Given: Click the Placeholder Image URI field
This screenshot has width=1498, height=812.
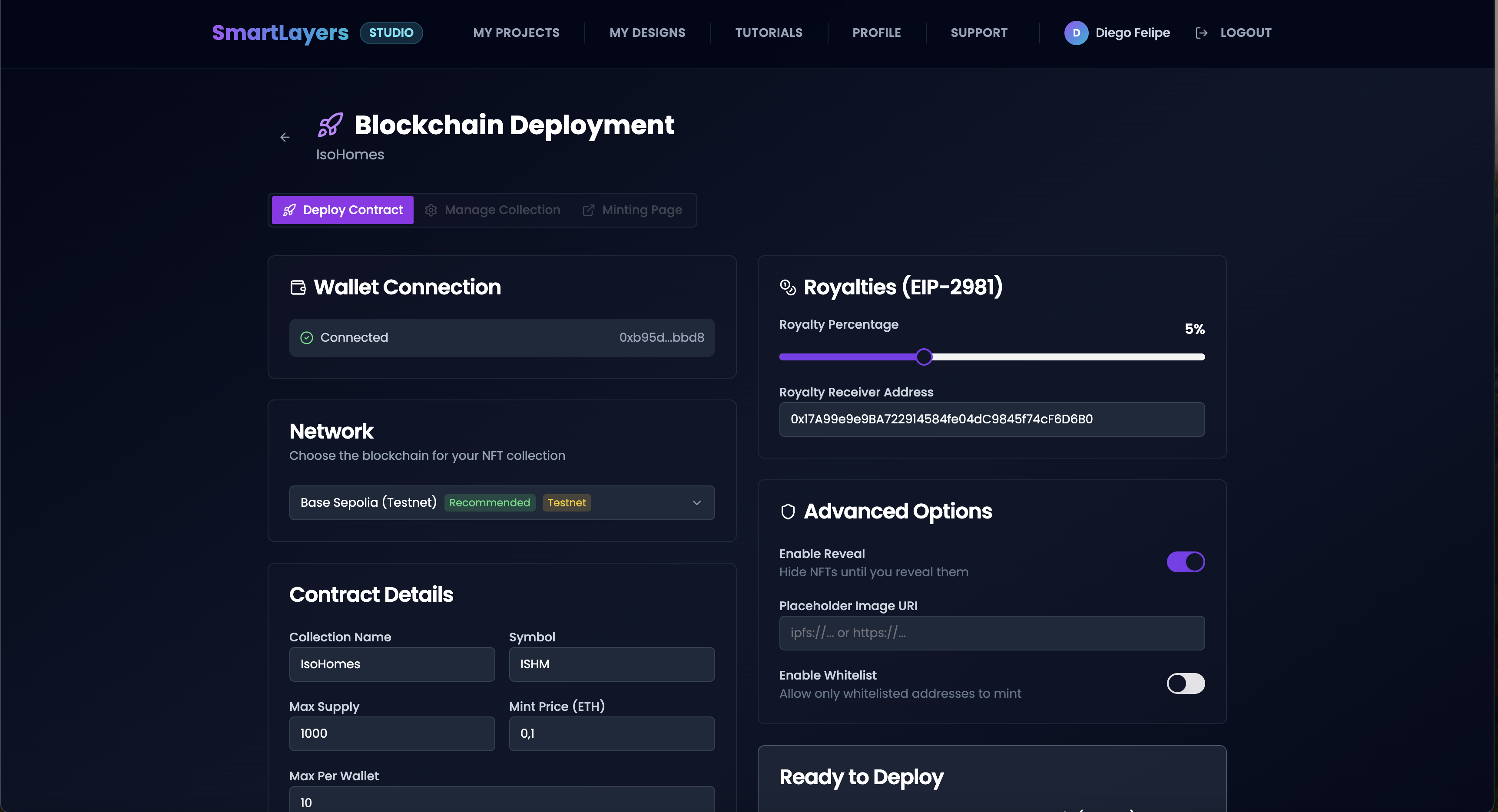Looking at the screenshot, I should point(991,633).
